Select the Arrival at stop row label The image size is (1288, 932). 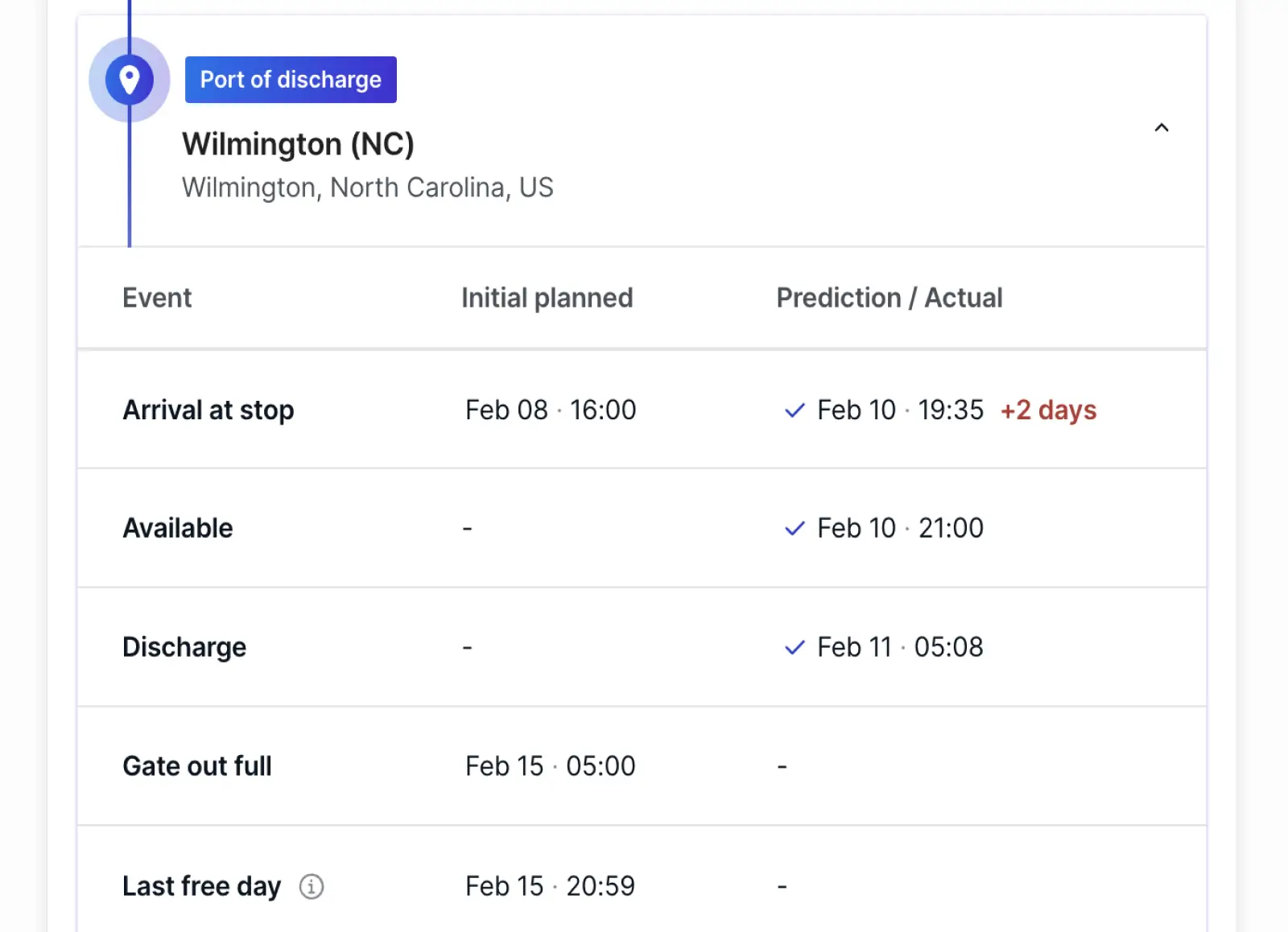[x=208, y=410]
